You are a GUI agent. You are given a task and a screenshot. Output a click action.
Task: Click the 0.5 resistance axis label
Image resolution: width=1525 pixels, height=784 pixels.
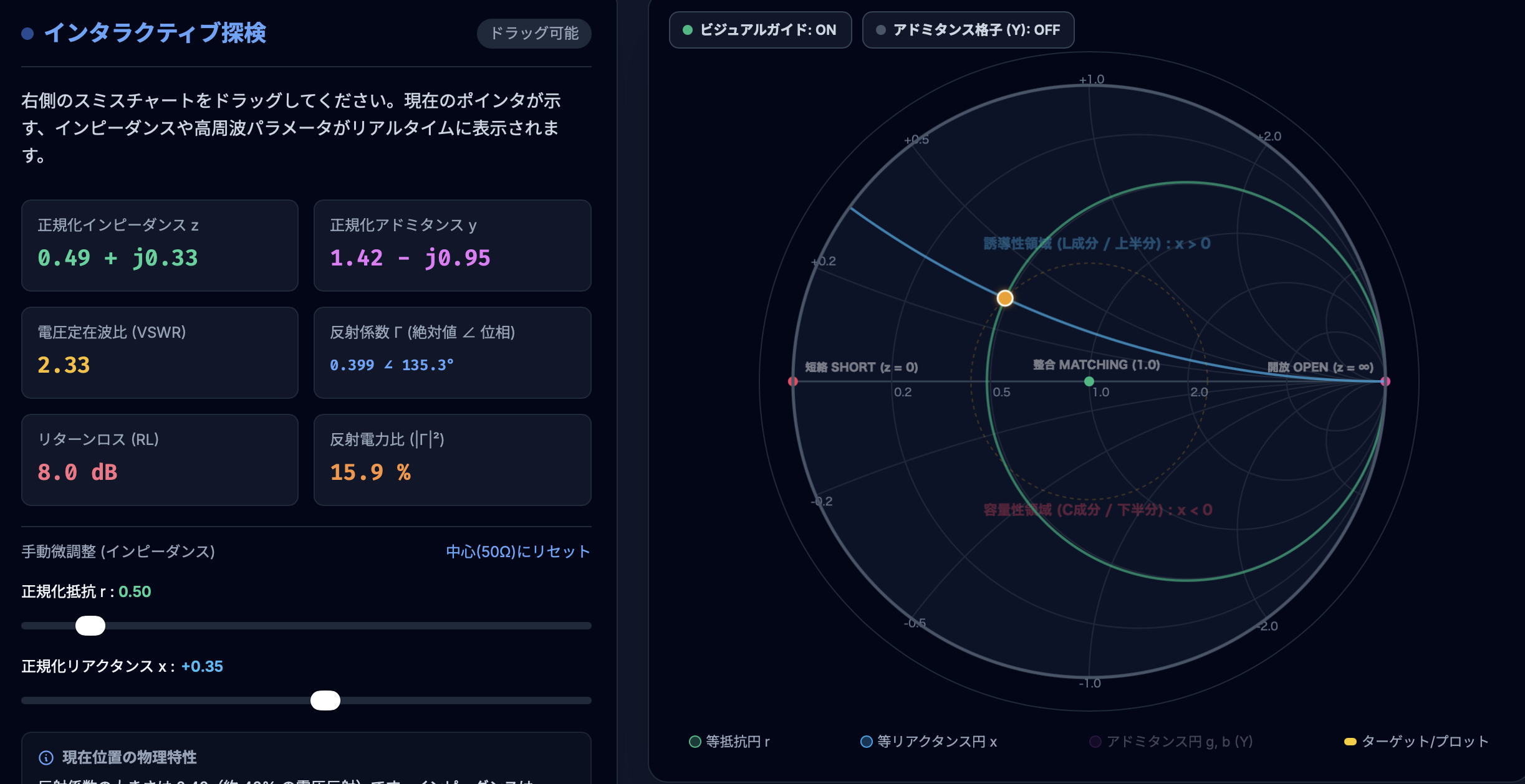[1001, 392]
